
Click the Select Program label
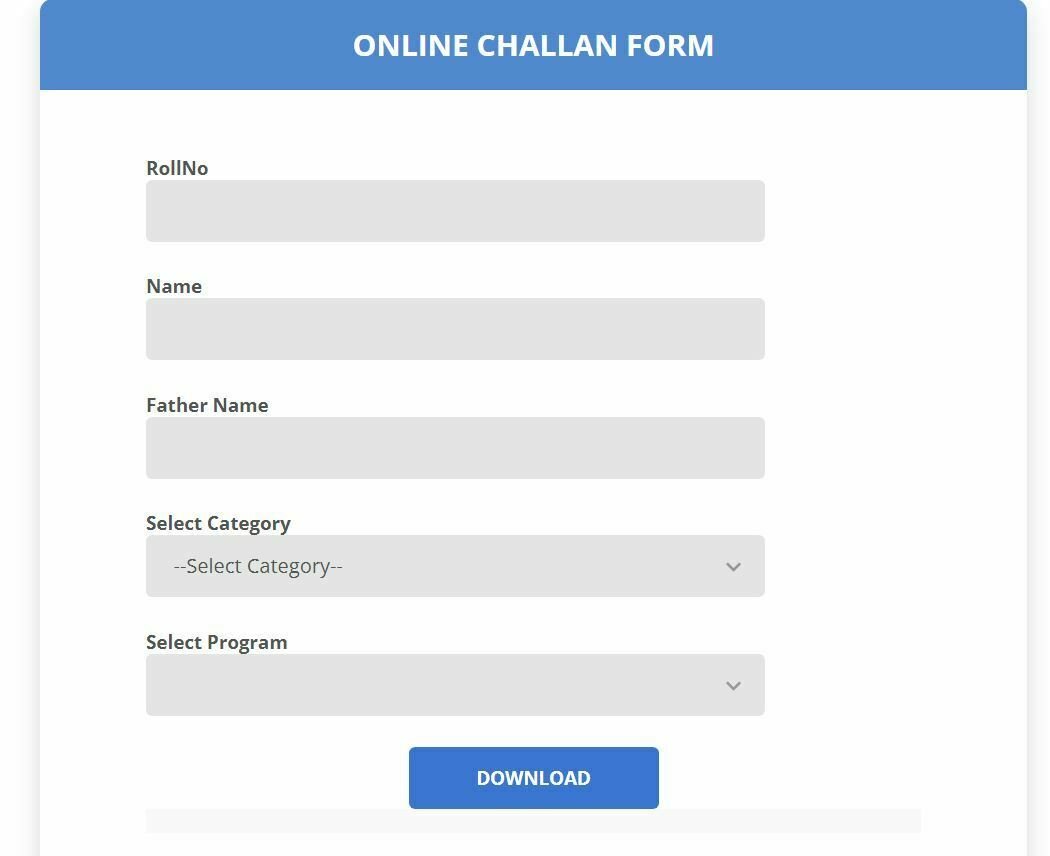[x=216, y=642]
